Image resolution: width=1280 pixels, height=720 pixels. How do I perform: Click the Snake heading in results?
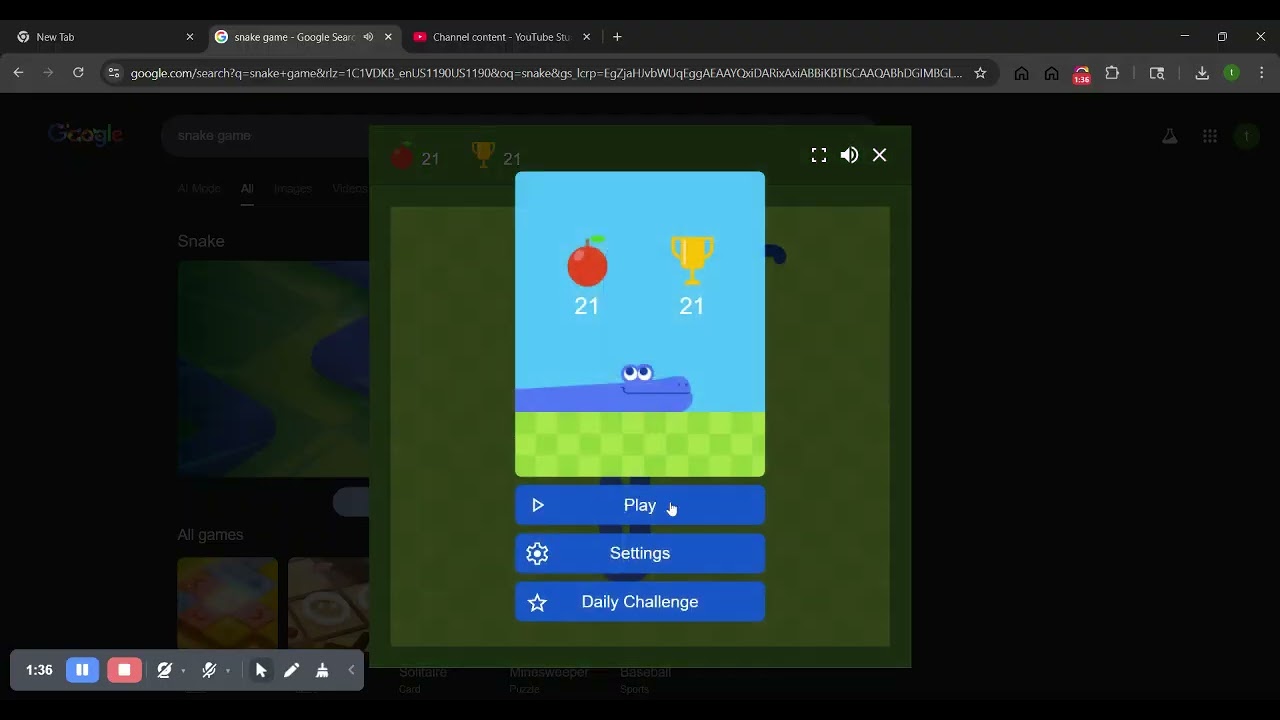201,241
